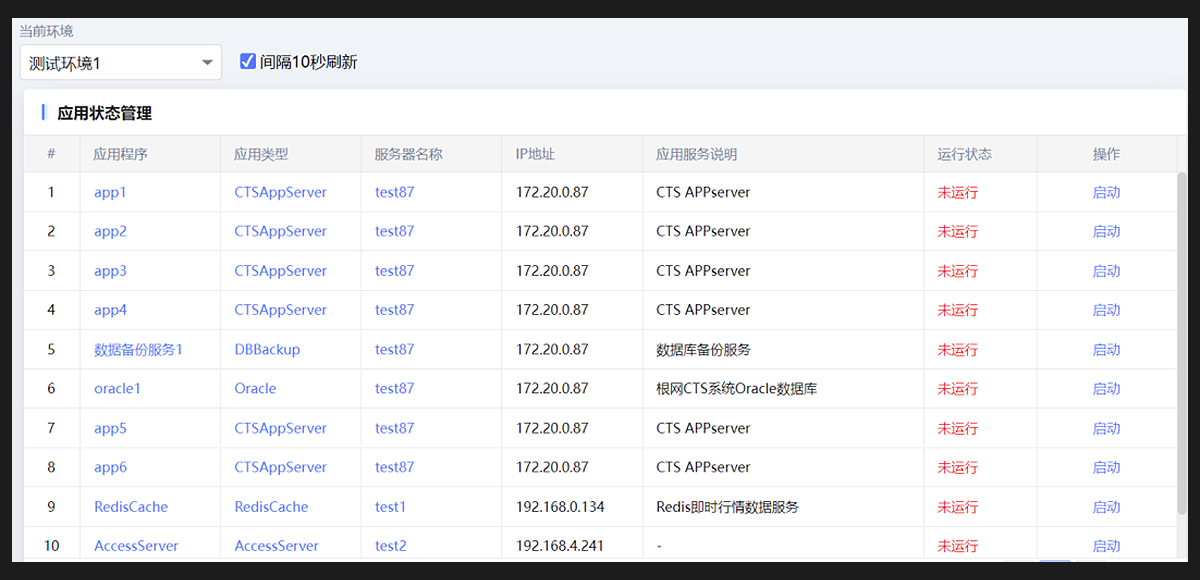Open test87 server link in oracle1 row
Viewport: 1200px width, 580px height.
(394, 388)
